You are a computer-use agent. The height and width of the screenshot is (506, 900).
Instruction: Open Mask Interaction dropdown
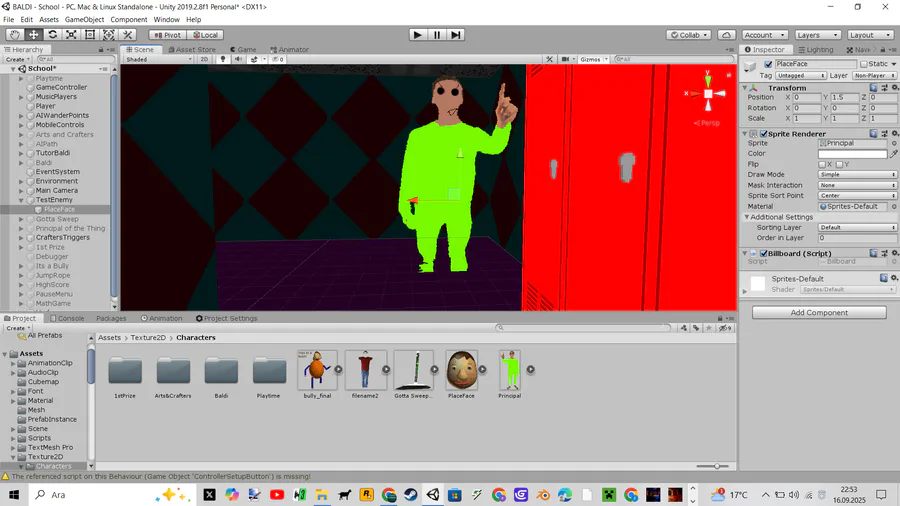857,185
